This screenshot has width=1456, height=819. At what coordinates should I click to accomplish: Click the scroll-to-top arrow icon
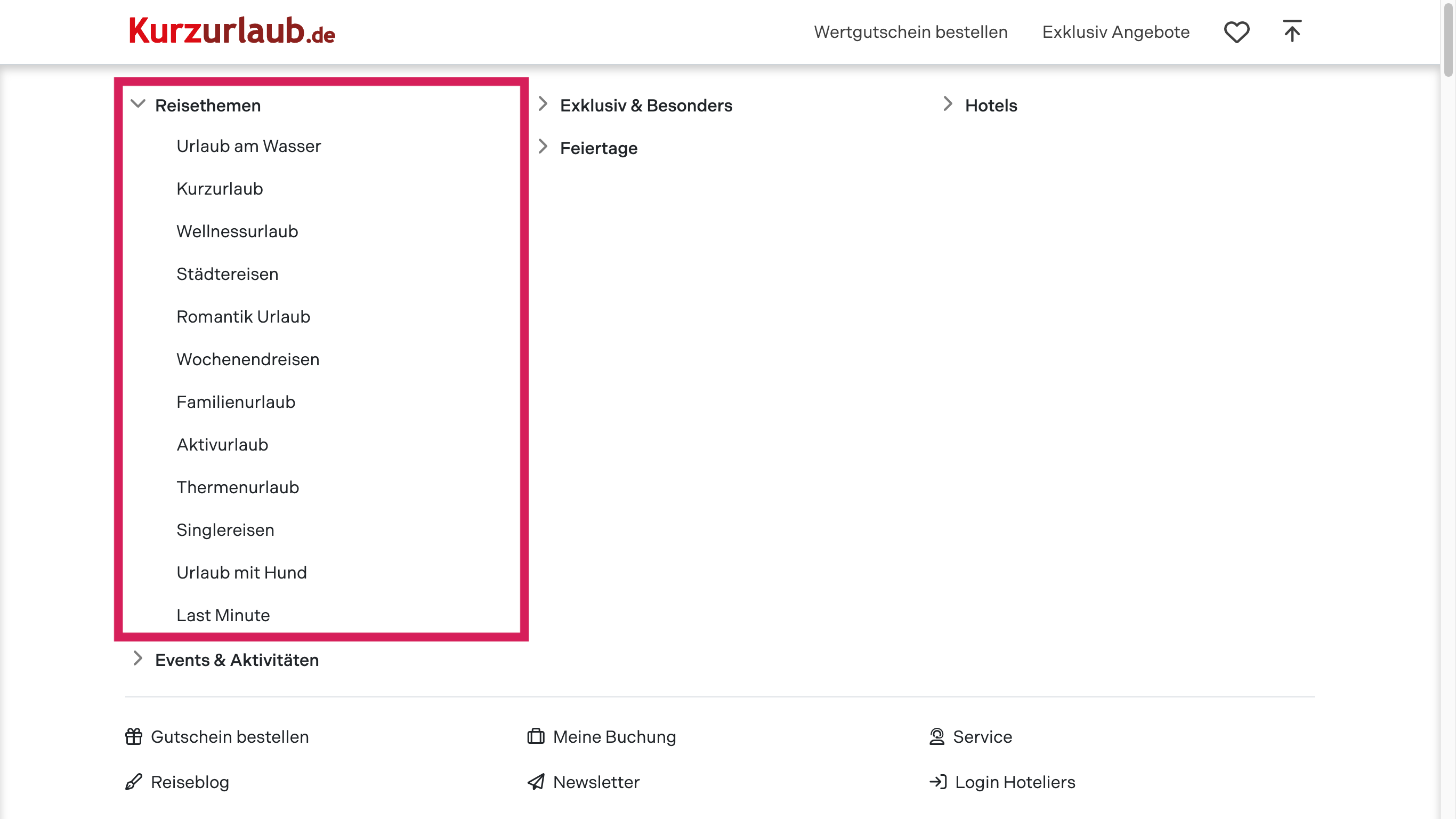click(1291, 31)
